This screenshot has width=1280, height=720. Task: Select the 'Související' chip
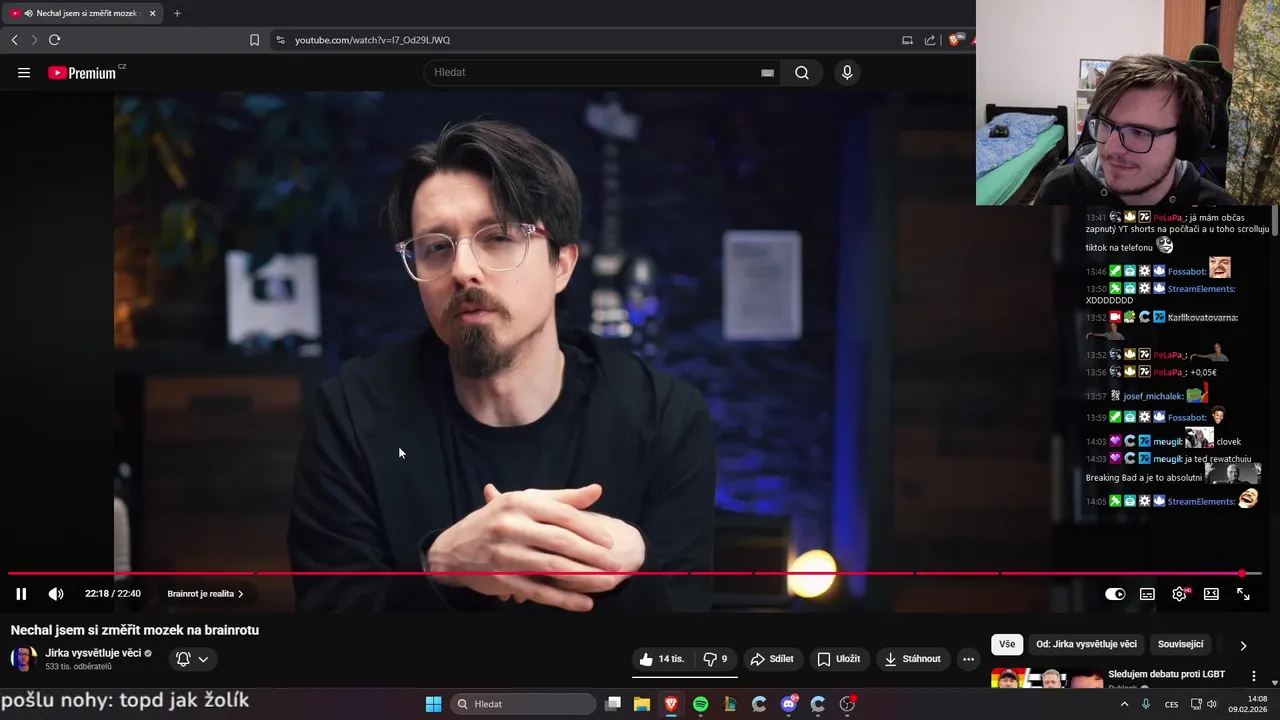point(1180,645)
